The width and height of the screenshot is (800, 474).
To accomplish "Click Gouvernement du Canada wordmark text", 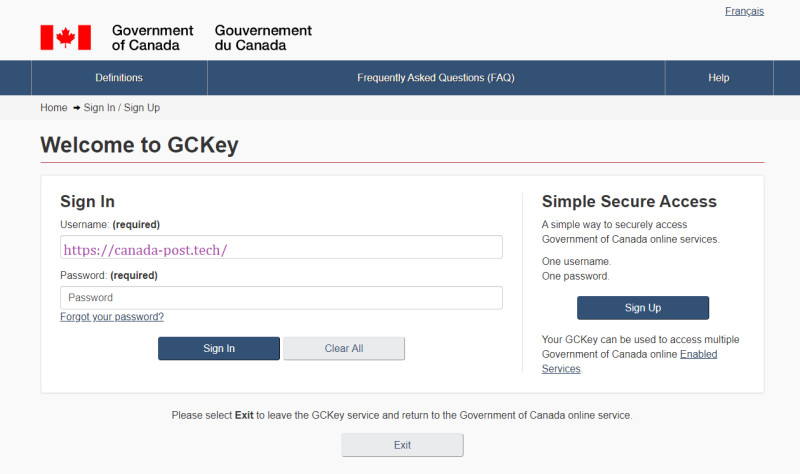I will tap(263, 38).
